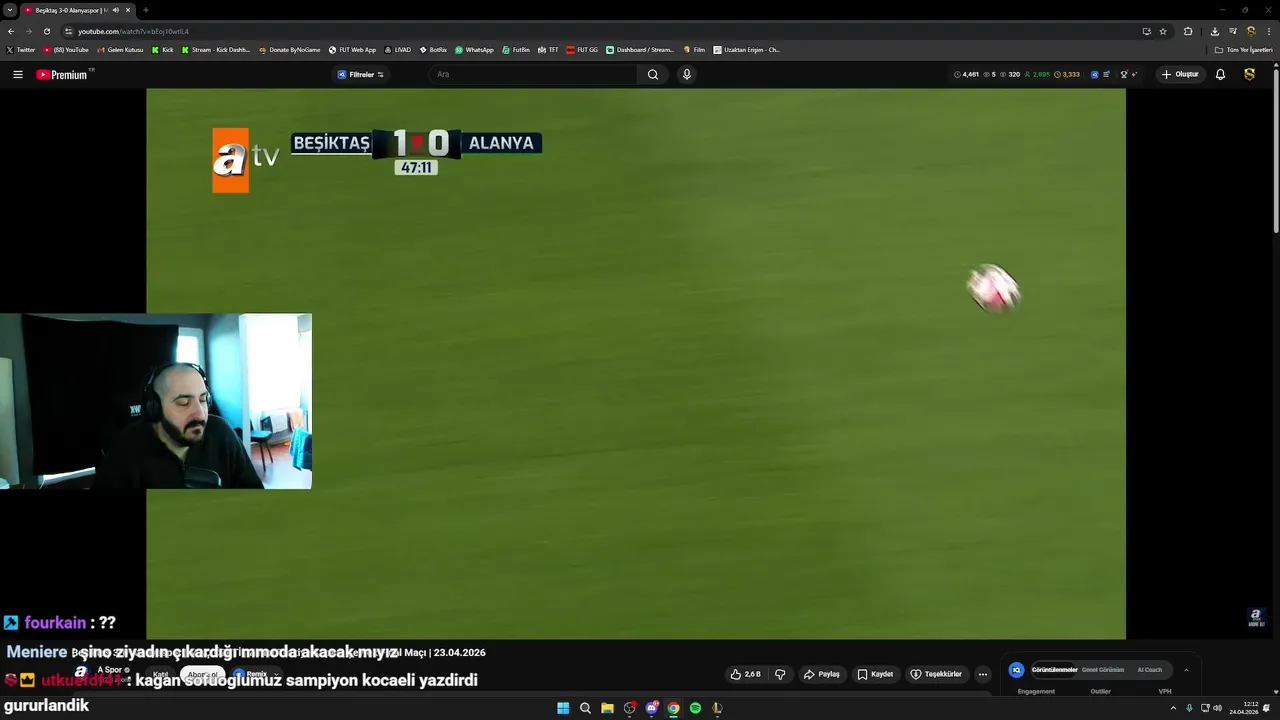1280x720 pixels.
Task: Open the FUT Web App bookmark
Action: point(353,49)
